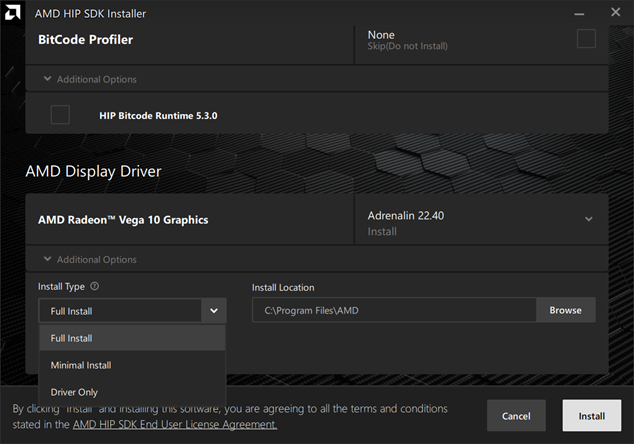Click the Install Type info icon

tap(95, 286)
